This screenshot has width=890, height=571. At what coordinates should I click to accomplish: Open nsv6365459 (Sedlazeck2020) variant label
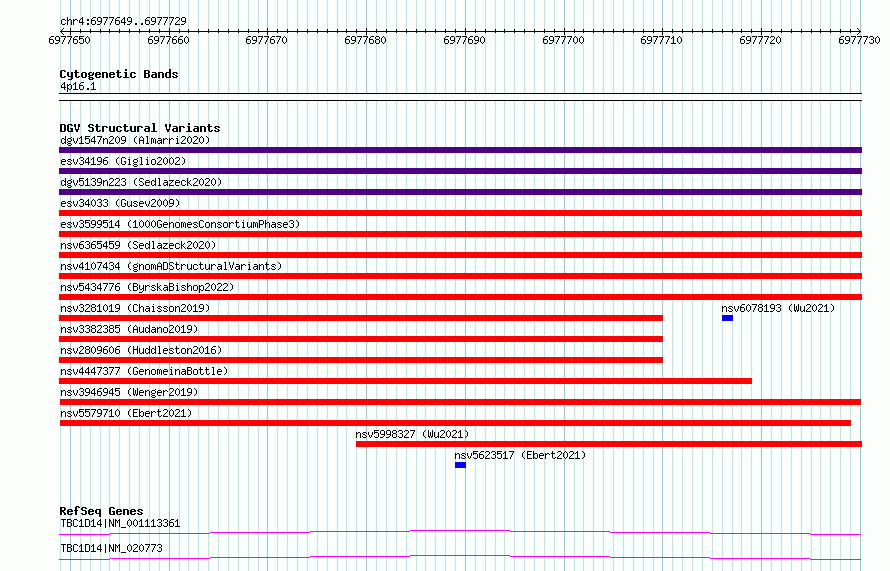(138, 245)
